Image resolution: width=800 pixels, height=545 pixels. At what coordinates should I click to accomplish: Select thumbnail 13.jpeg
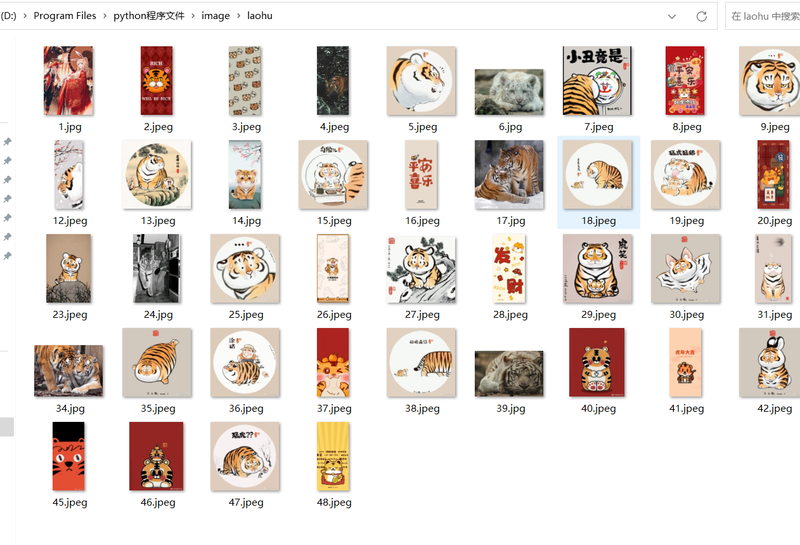coord(157,175)
